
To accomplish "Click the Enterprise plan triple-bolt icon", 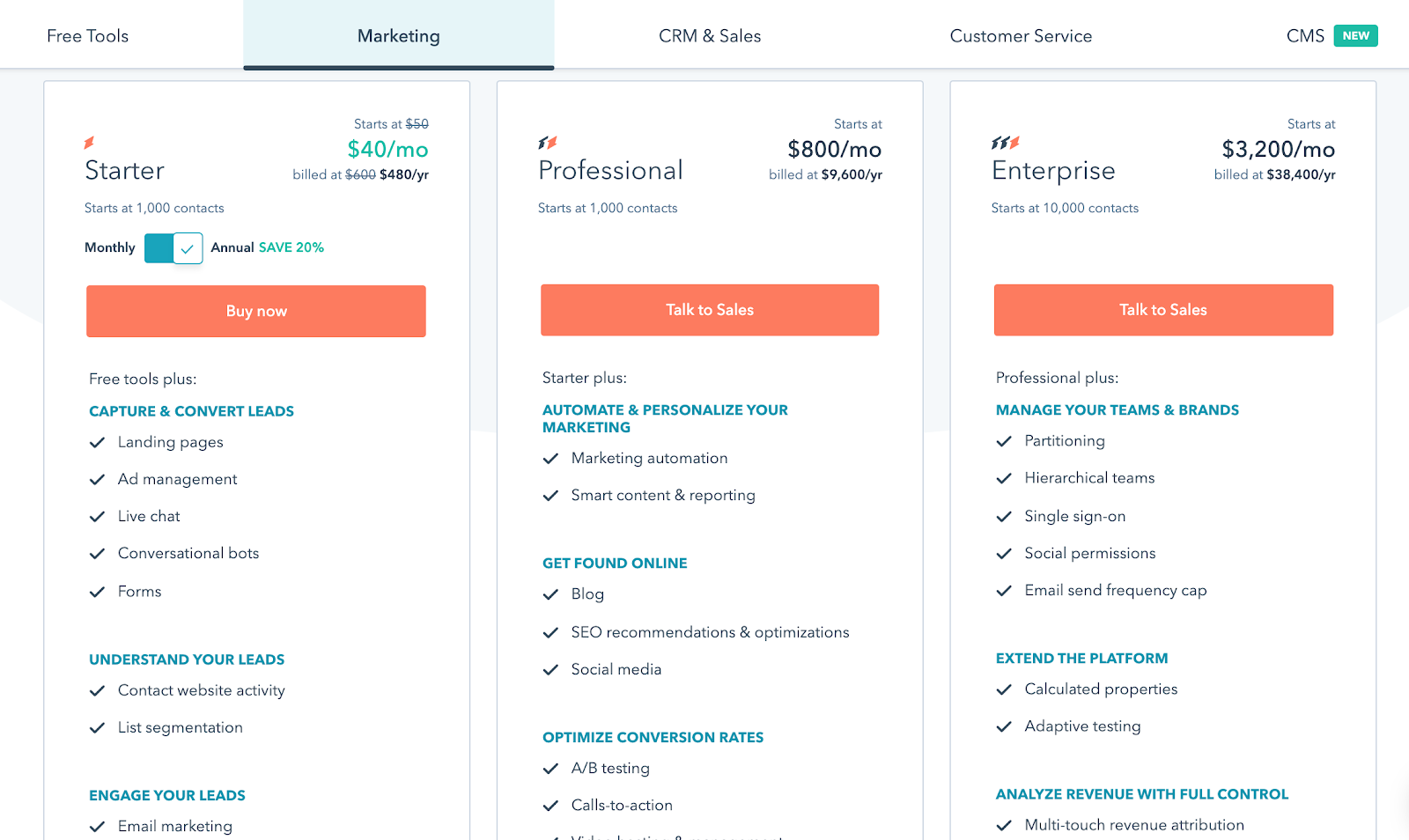I will click(x=1005, y=143).
